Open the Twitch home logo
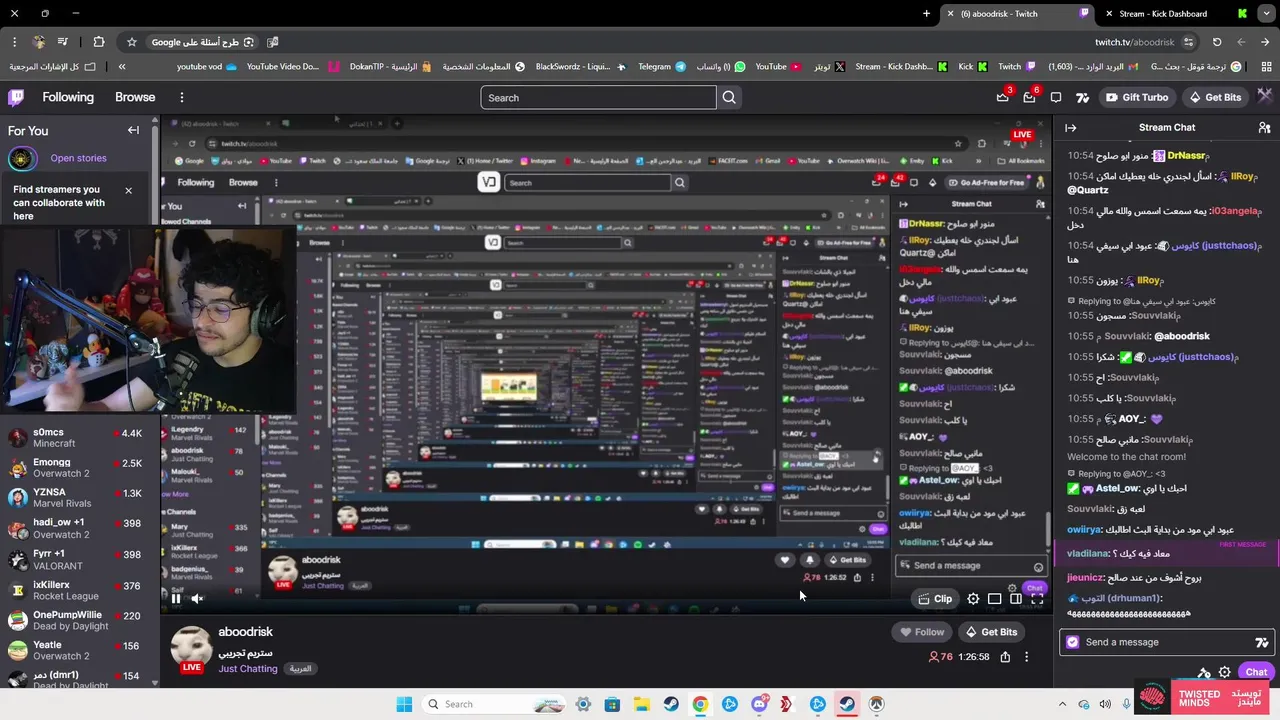 pos(16,97)
